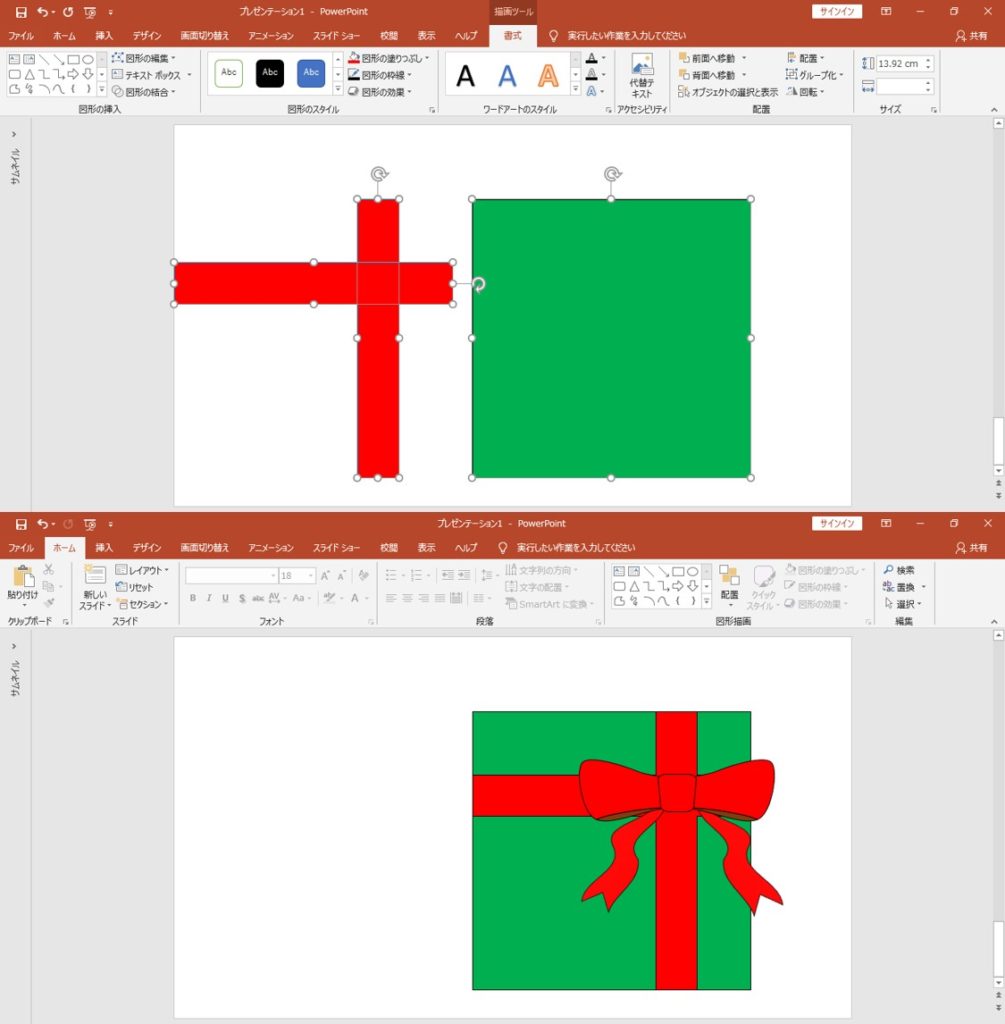Insert a テキスト ボックス (Text Box)

pos(146,75)
